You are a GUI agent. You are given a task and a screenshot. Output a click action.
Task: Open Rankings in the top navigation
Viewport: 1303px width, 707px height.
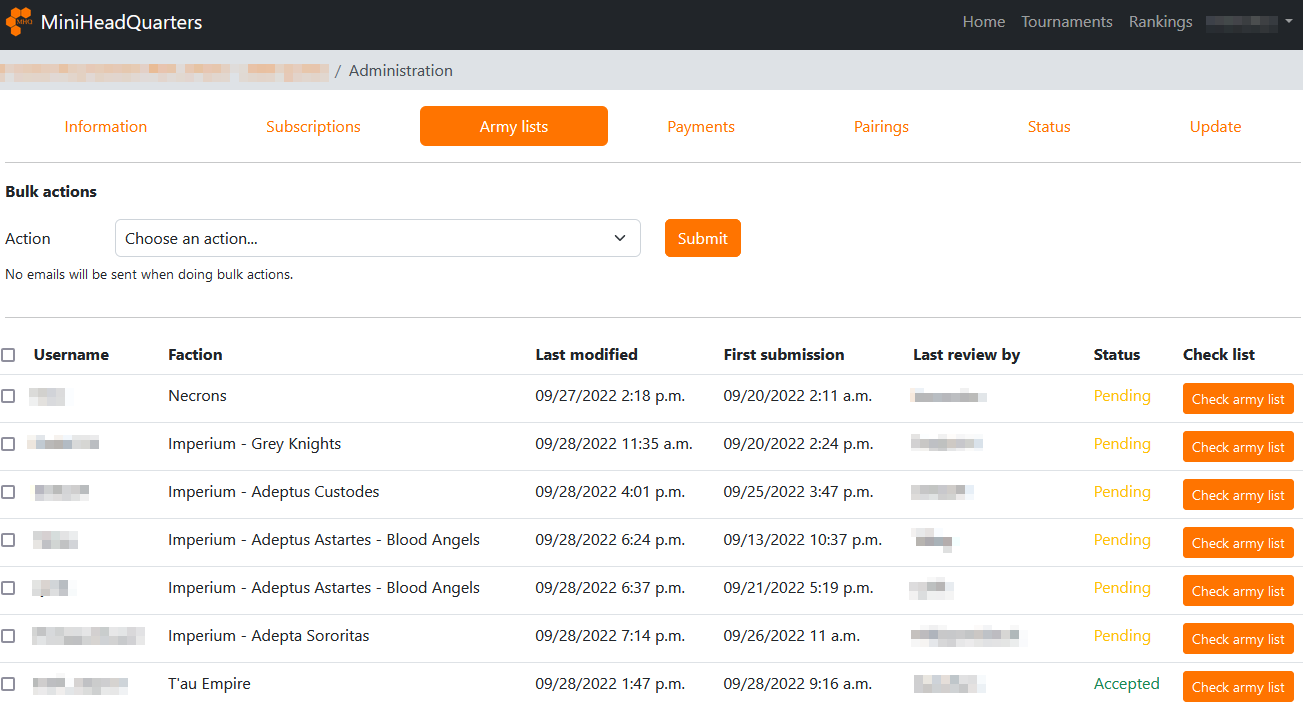1160,22
